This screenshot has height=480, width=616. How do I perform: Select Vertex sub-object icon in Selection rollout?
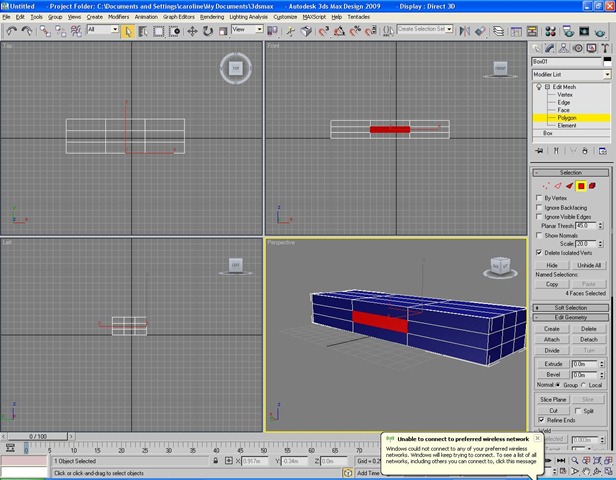(x=546, y=186)
